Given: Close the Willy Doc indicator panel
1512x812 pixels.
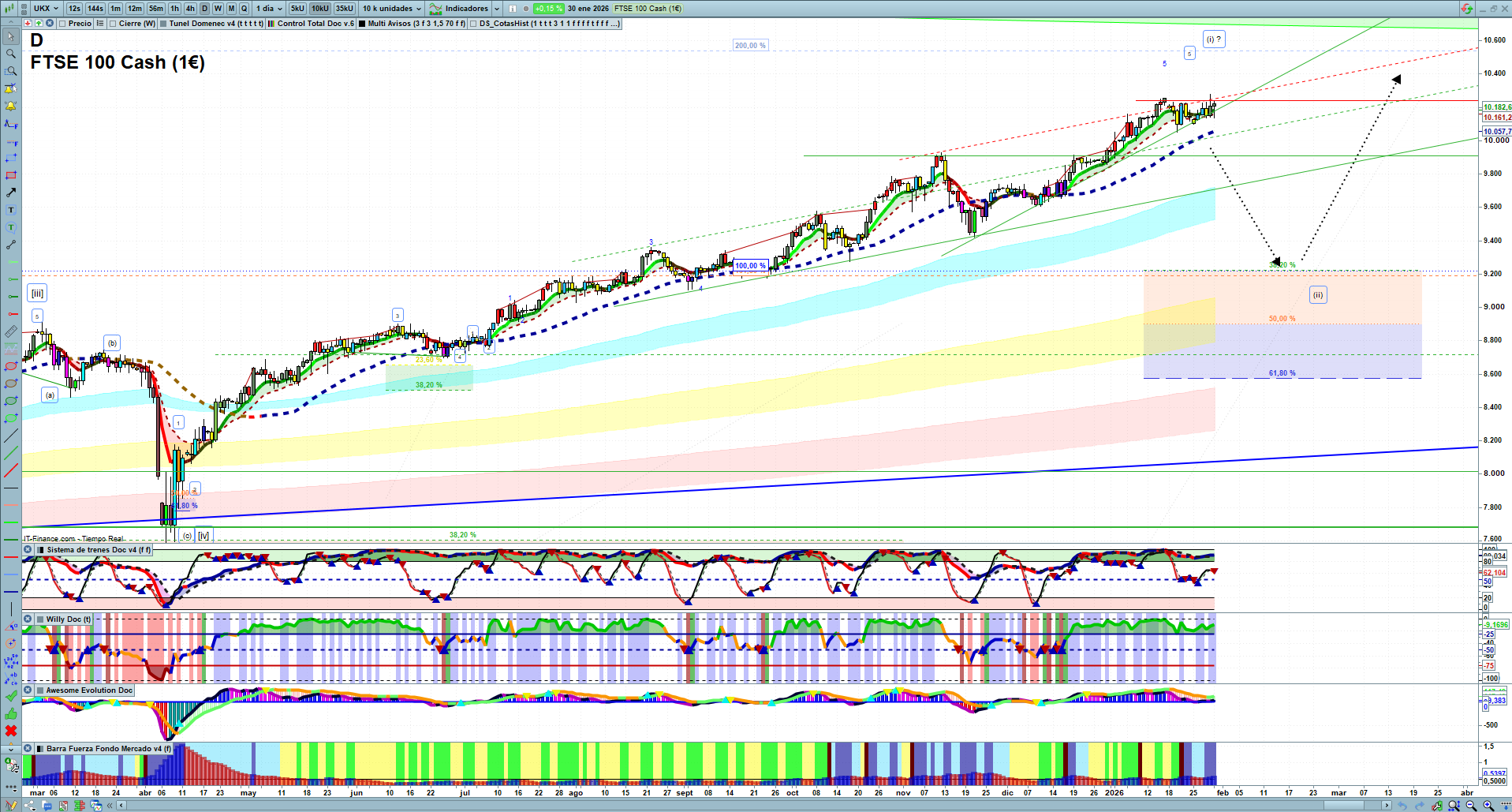Looking at the screenshot, I should click(x=28, y=619).
